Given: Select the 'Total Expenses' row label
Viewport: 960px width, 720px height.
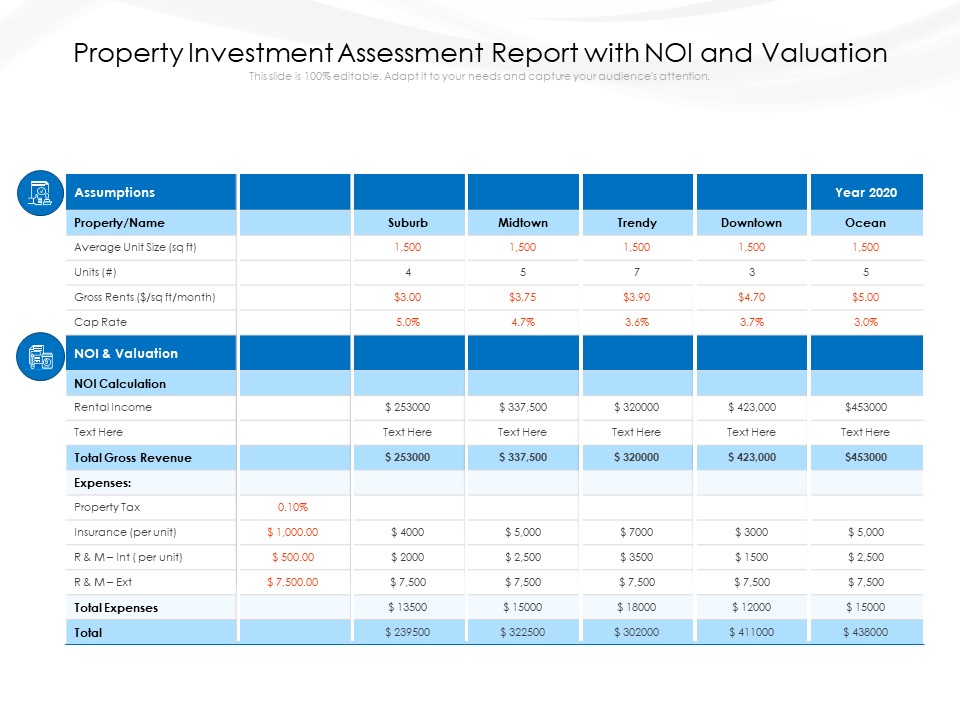Looking at the screenshot, I should (116, 608).
